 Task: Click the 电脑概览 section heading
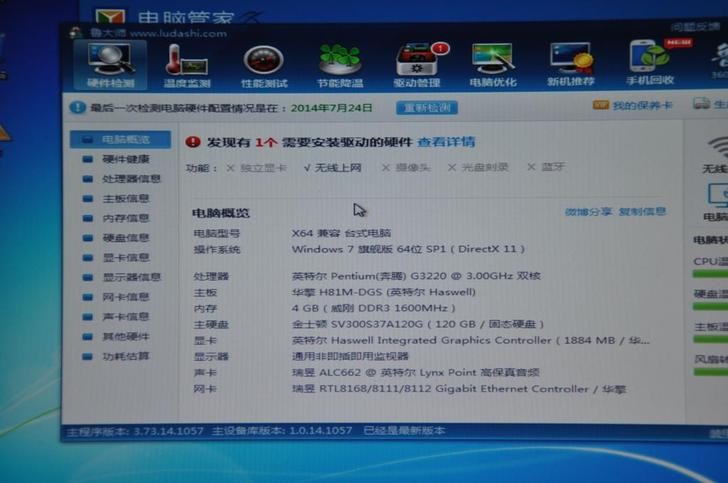tap(221, 213)
